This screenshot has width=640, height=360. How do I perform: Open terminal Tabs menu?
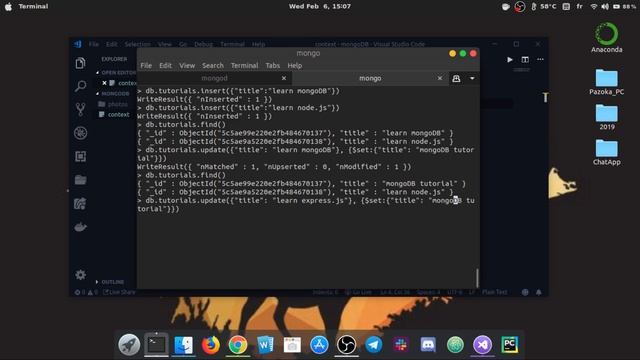(x=273, y=65)
